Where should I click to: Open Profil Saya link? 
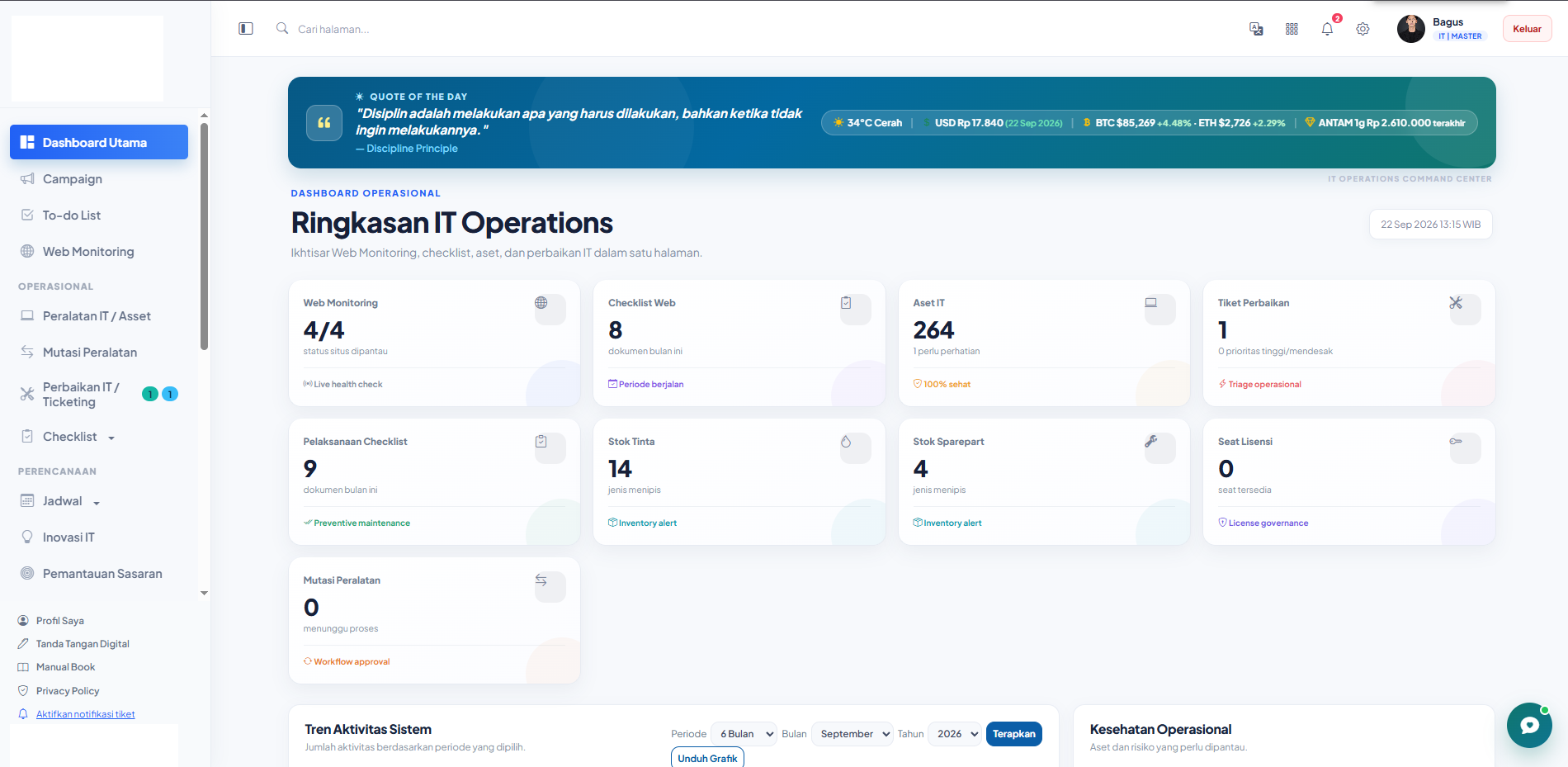tap(60, 621)
